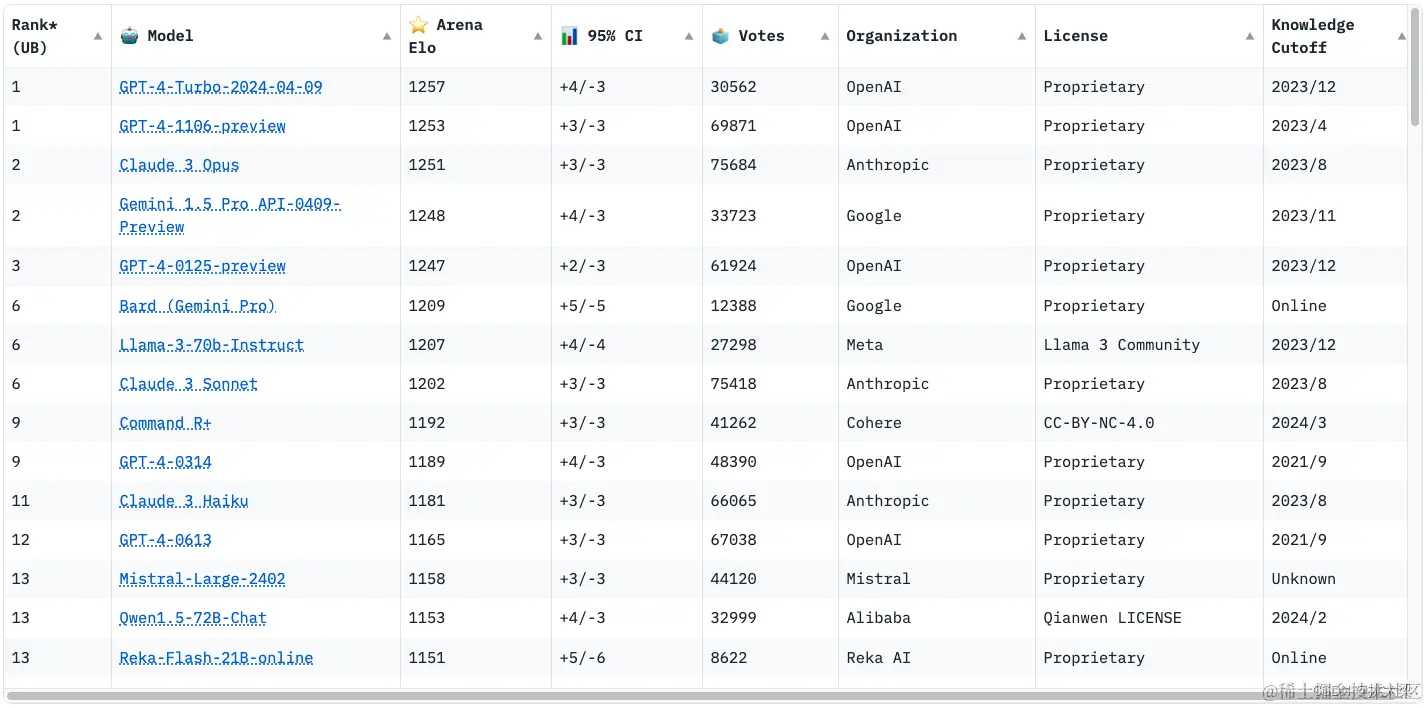Sort table by Rank (UB) column arrow

(98, 36)
